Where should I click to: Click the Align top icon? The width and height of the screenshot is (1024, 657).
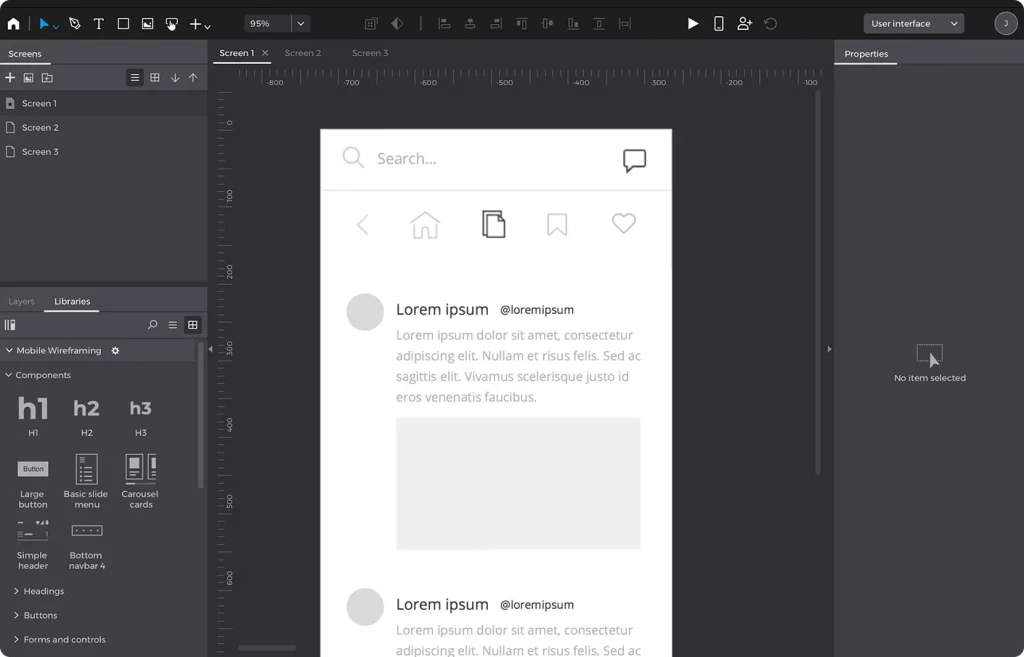[x=522, y=24]
